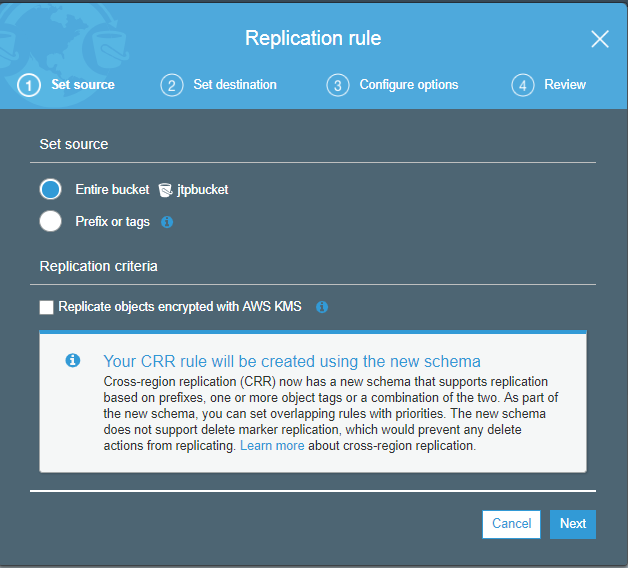Choose the Prefix or tags radio option

[x=50, y=221]
